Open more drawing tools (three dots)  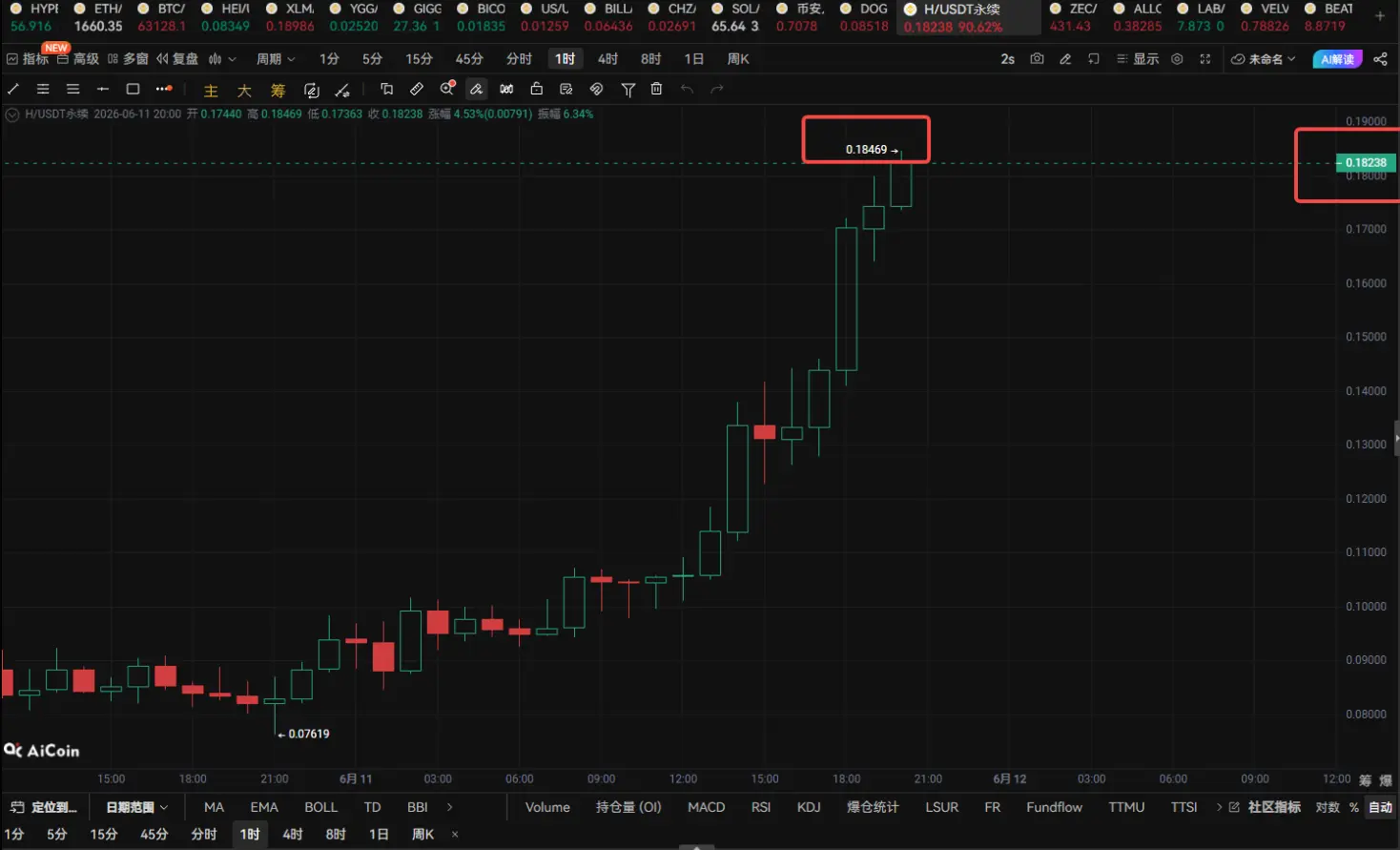pos(164,89)
